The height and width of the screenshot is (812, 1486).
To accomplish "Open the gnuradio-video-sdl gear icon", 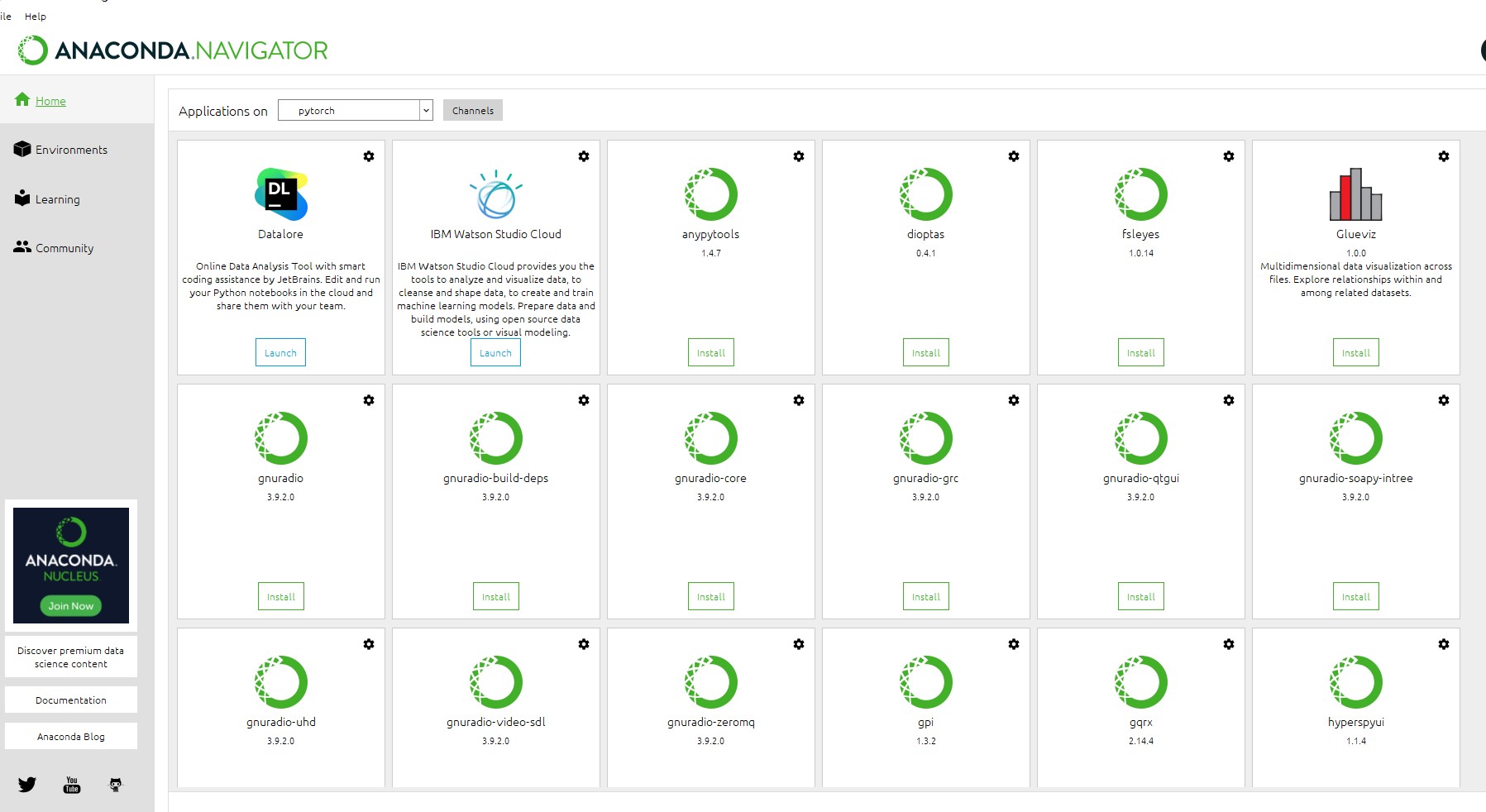I will point(584,644).
